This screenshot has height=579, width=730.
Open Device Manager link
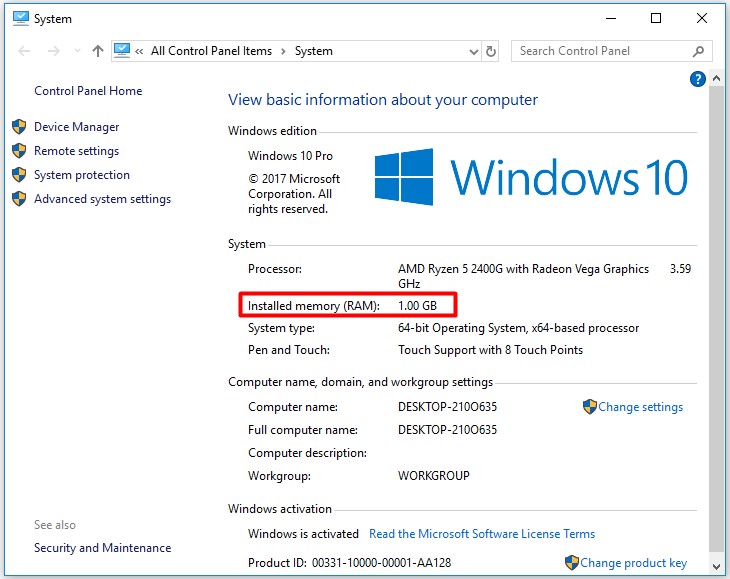pos(77,127)
